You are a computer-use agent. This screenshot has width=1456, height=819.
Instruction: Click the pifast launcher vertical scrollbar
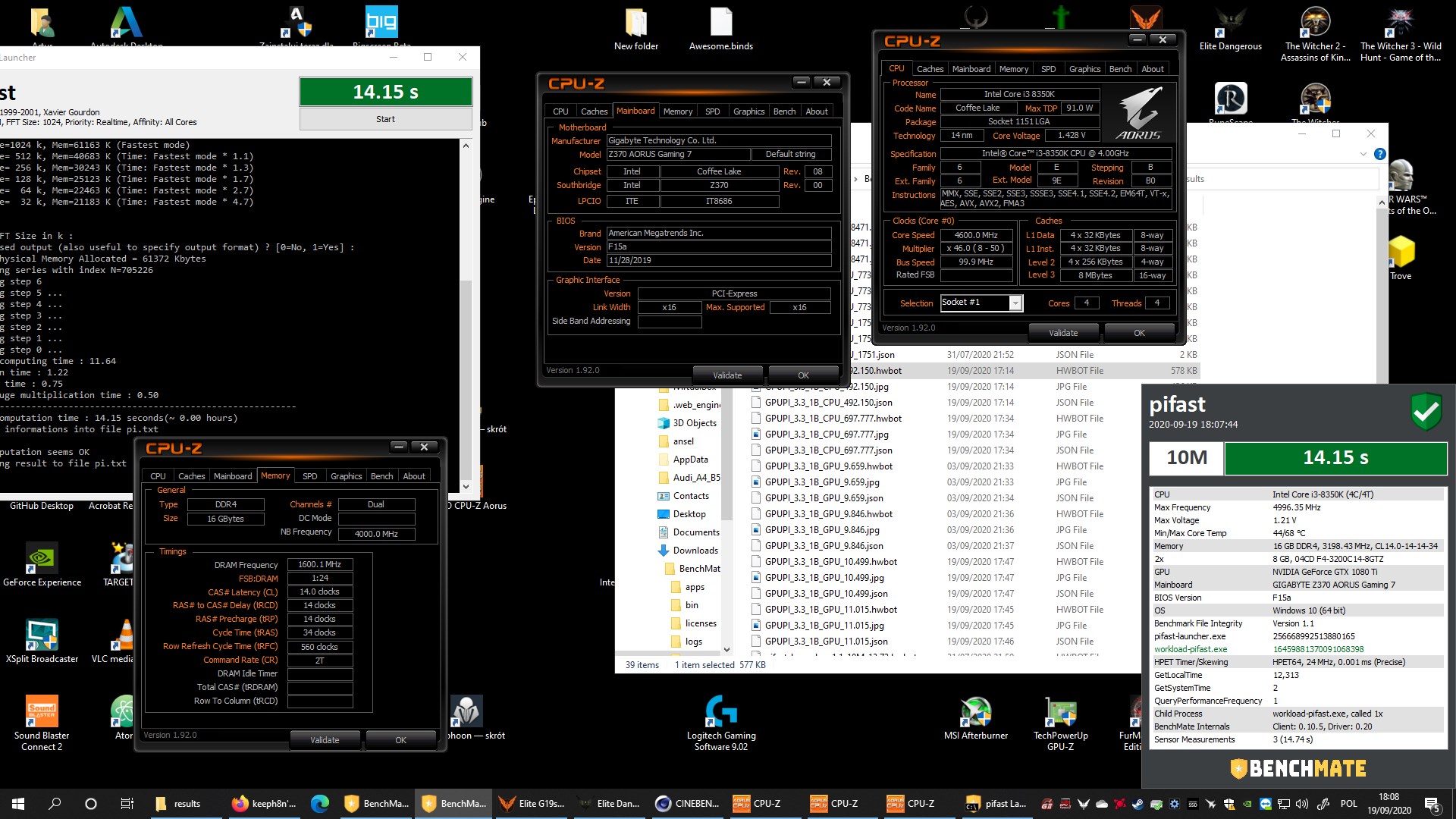[x=466, y=315]
